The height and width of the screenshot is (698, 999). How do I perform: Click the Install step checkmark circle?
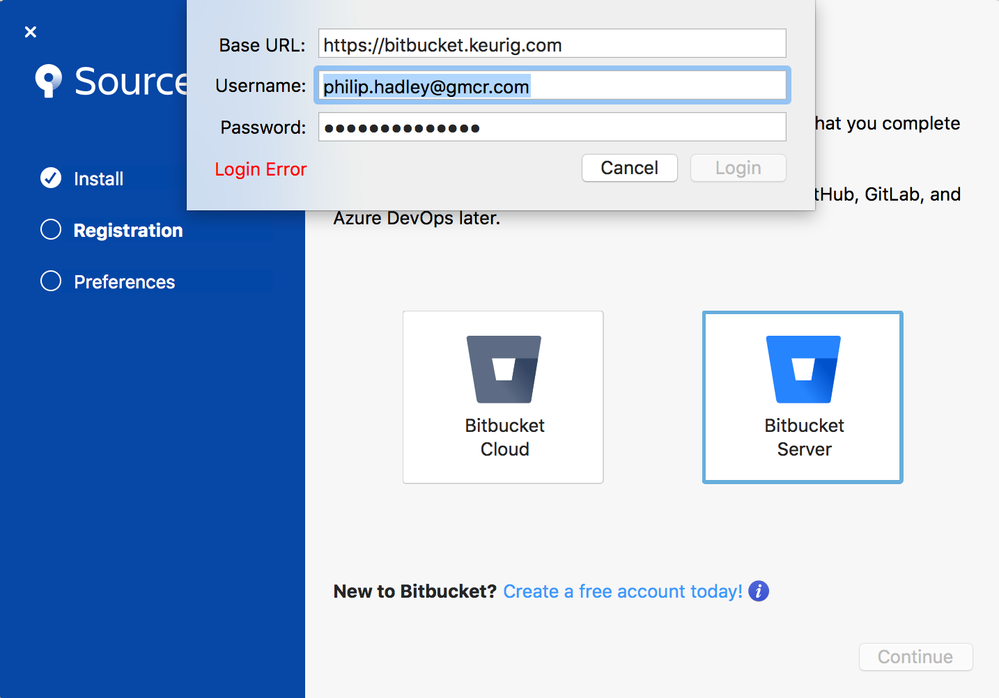tap(51, 178)
